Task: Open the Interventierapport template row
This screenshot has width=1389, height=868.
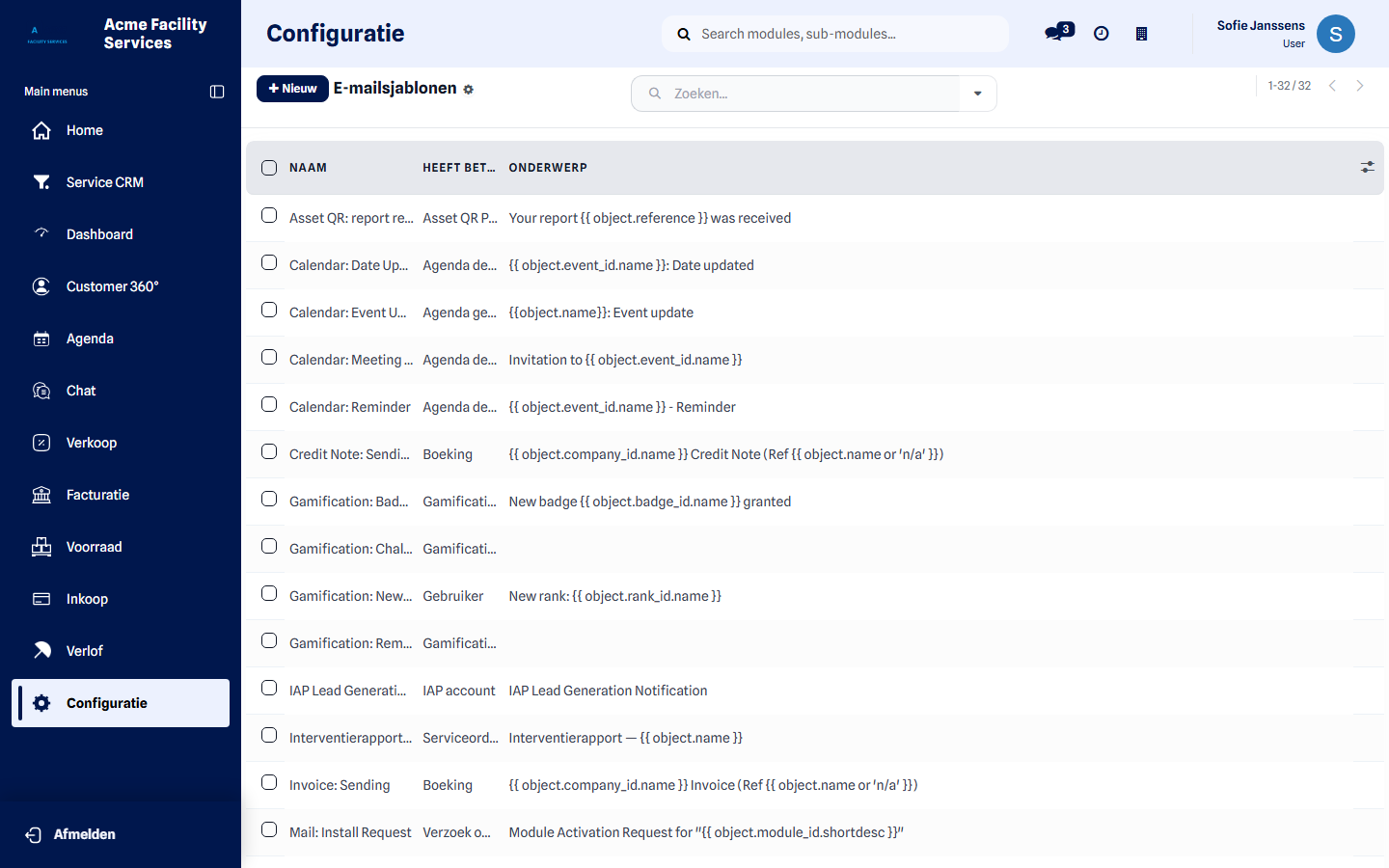Action: point(815,738)
